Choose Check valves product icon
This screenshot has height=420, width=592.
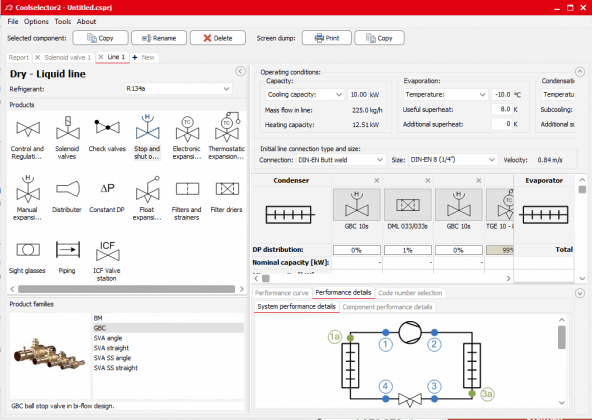tap(107, 128)
